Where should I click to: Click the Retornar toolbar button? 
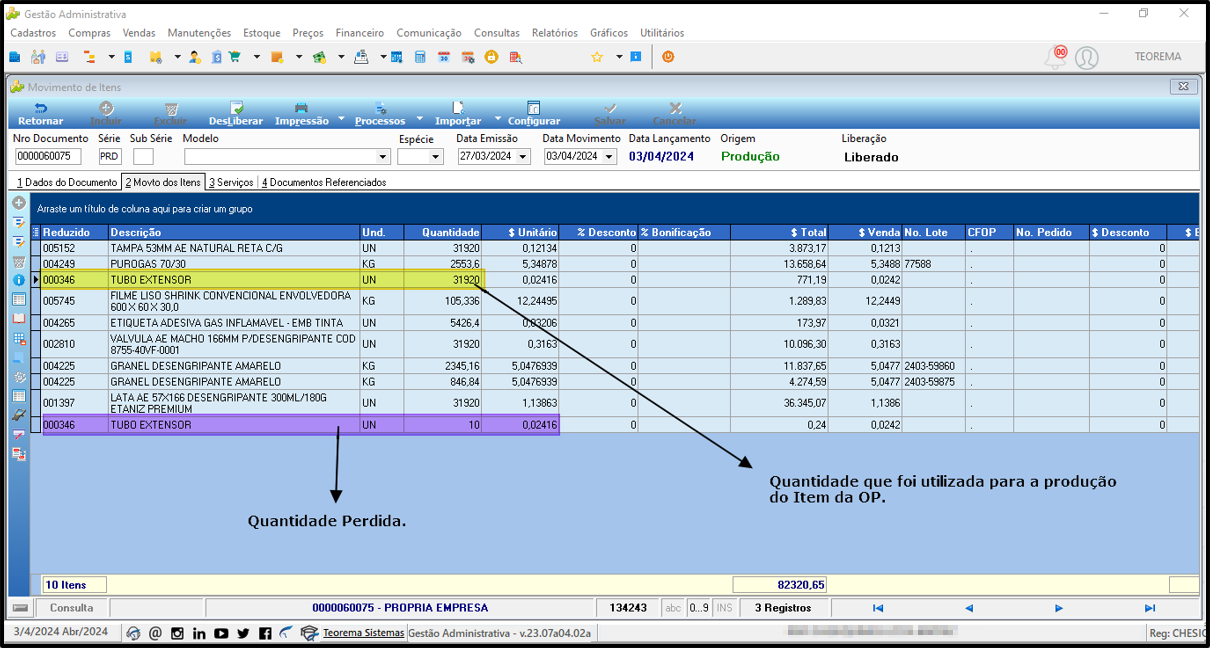click(x=40, y=113)
